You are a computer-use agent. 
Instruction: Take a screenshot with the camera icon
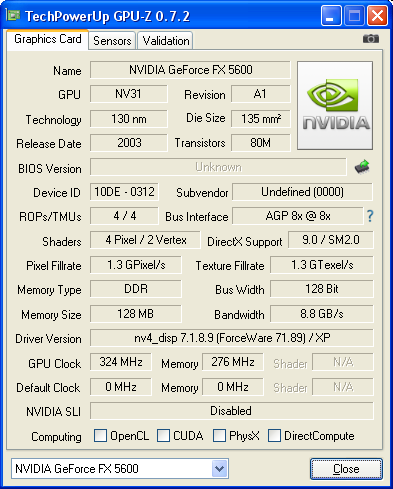pos(371,39)
